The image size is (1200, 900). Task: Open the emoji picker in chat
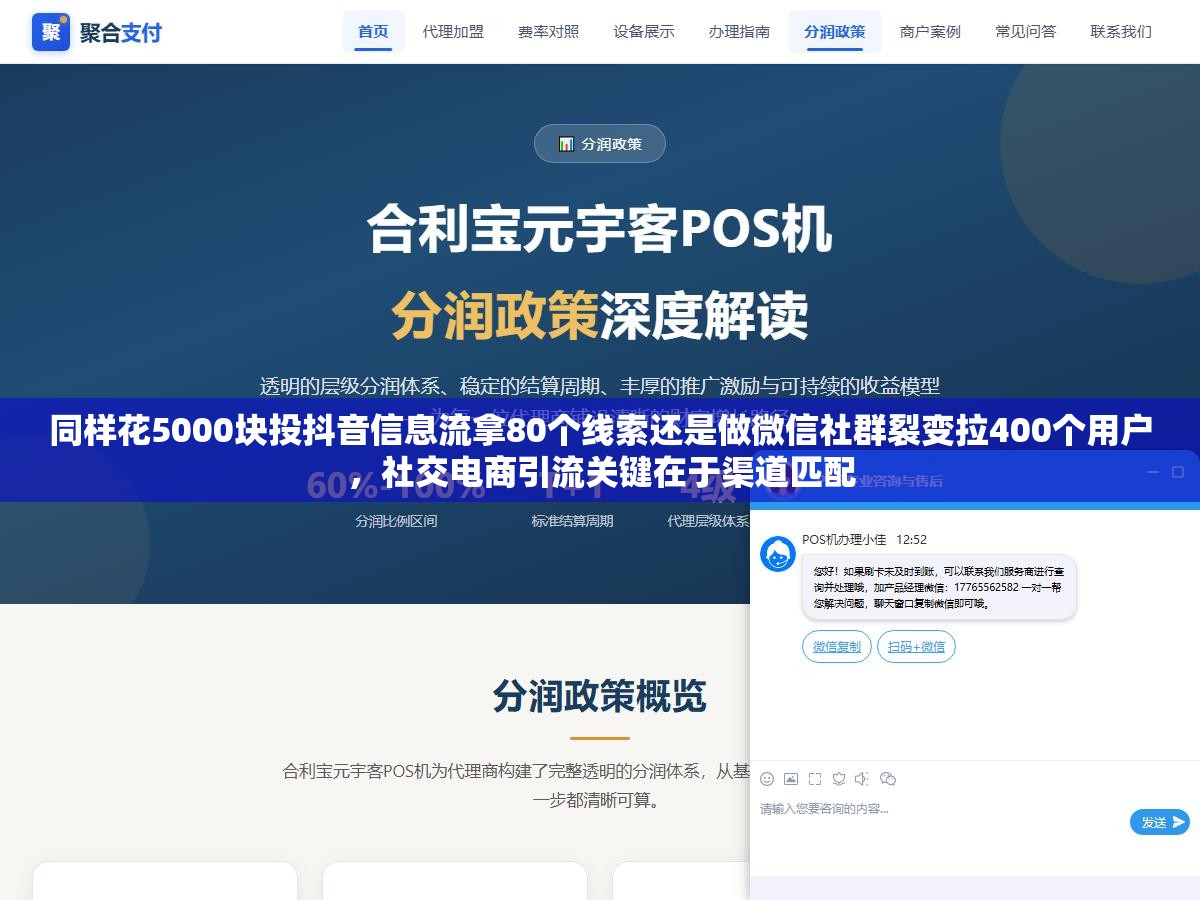pos(767,779)
